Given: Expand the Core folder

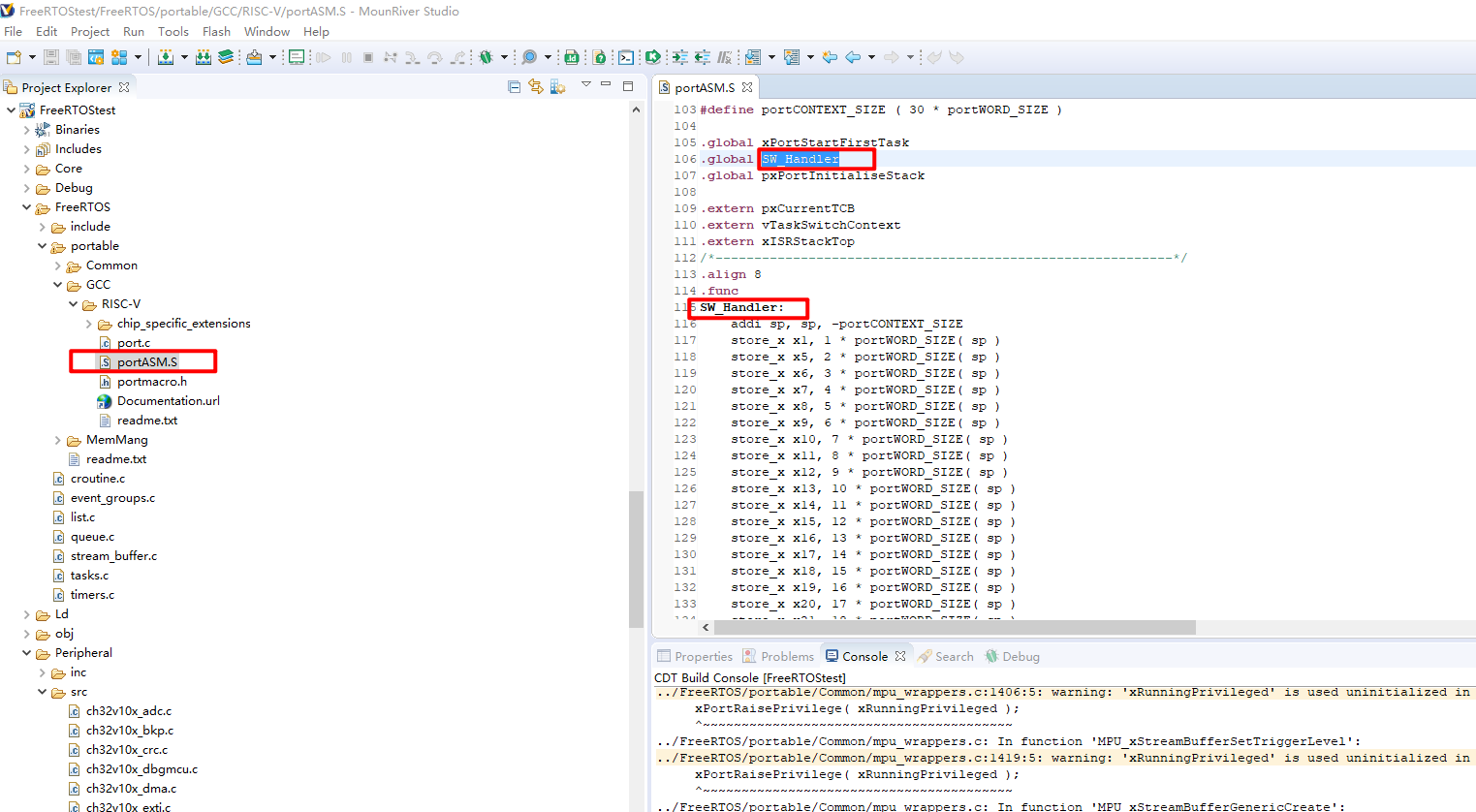Looking at the screenshot, I should point(26,169).
